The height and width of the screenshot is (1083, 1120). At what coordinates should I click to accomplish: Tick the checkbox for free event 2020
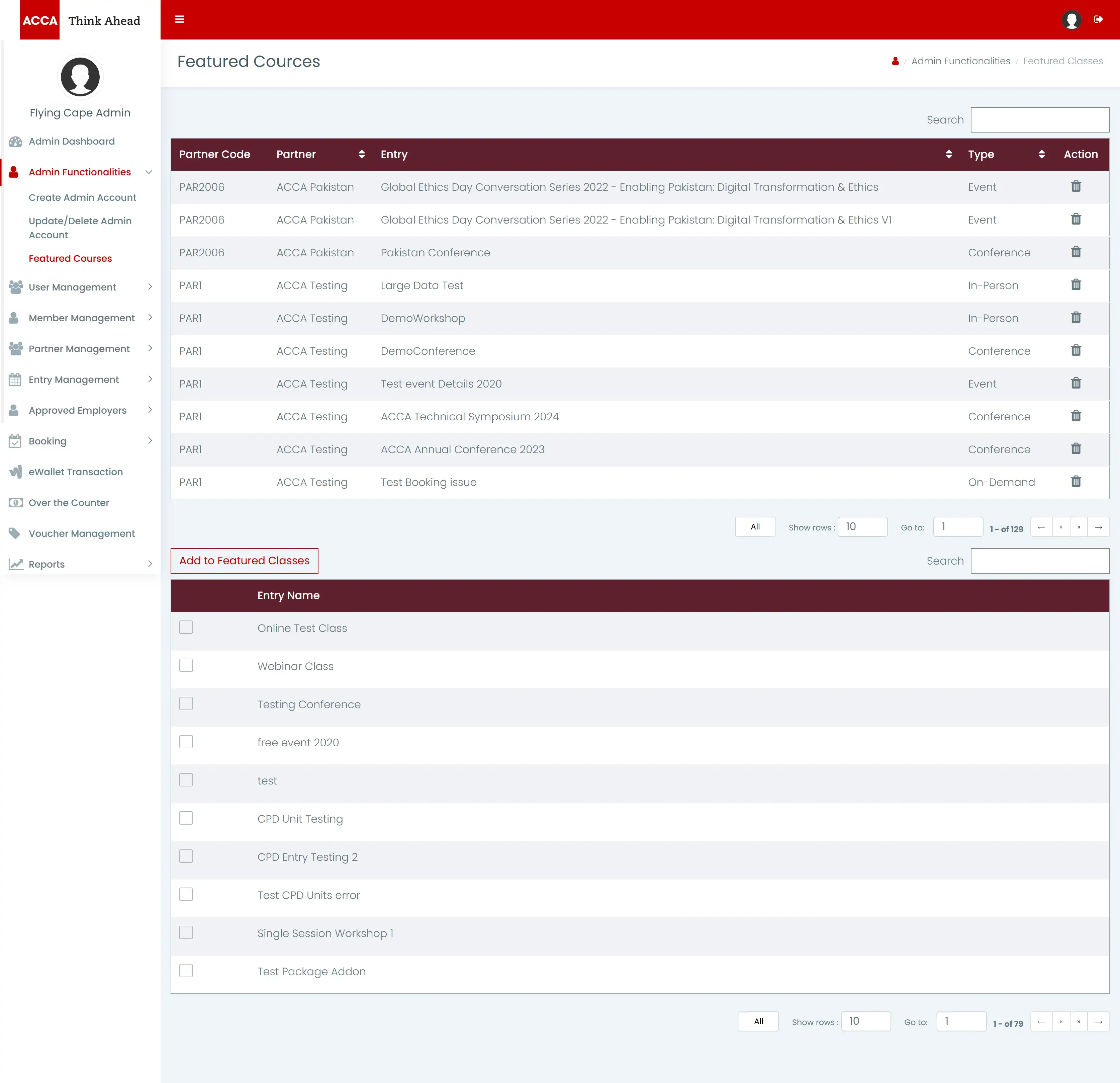[x=186, y=742]
